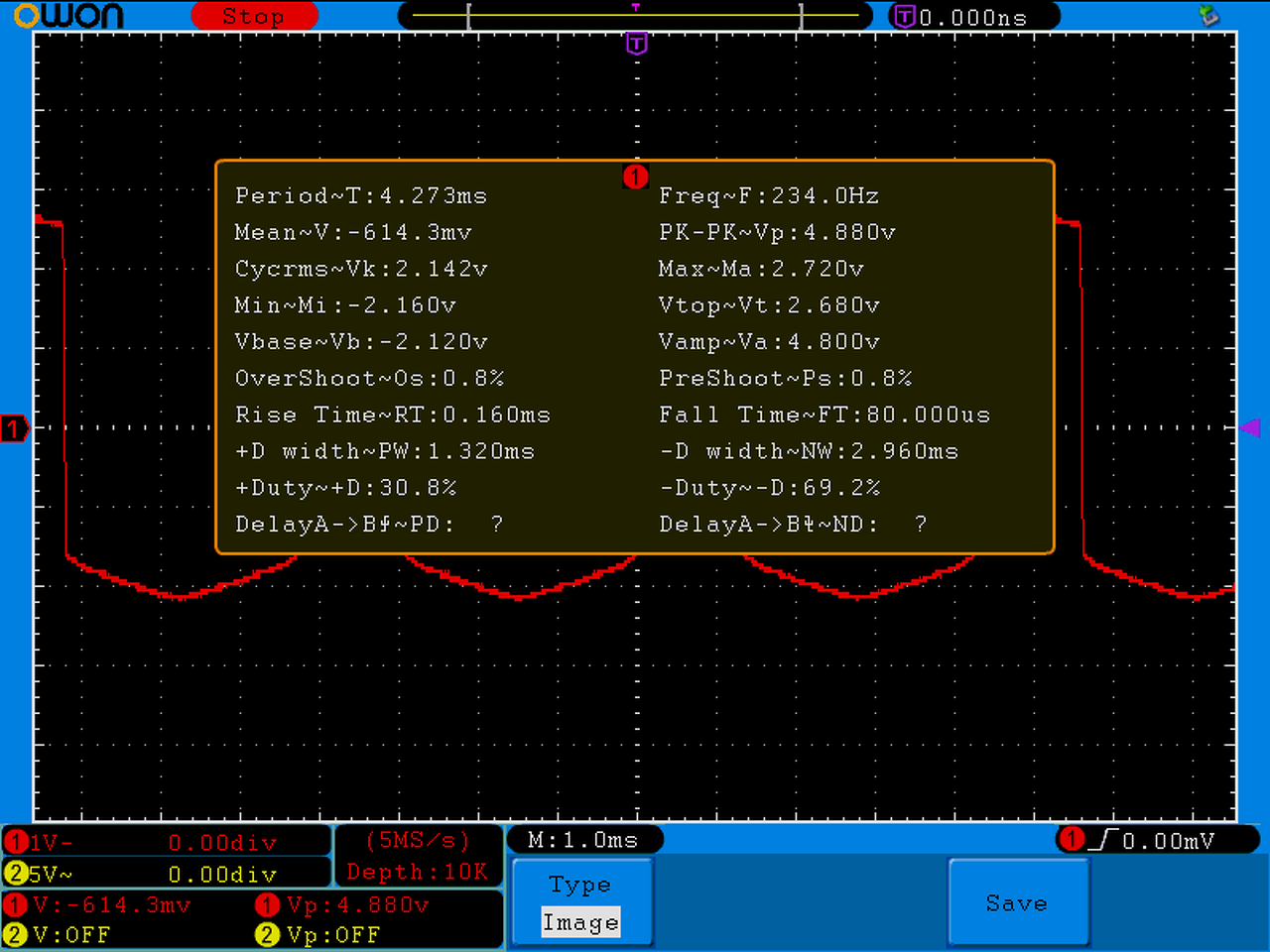Click the Save button

point(1018,902)
